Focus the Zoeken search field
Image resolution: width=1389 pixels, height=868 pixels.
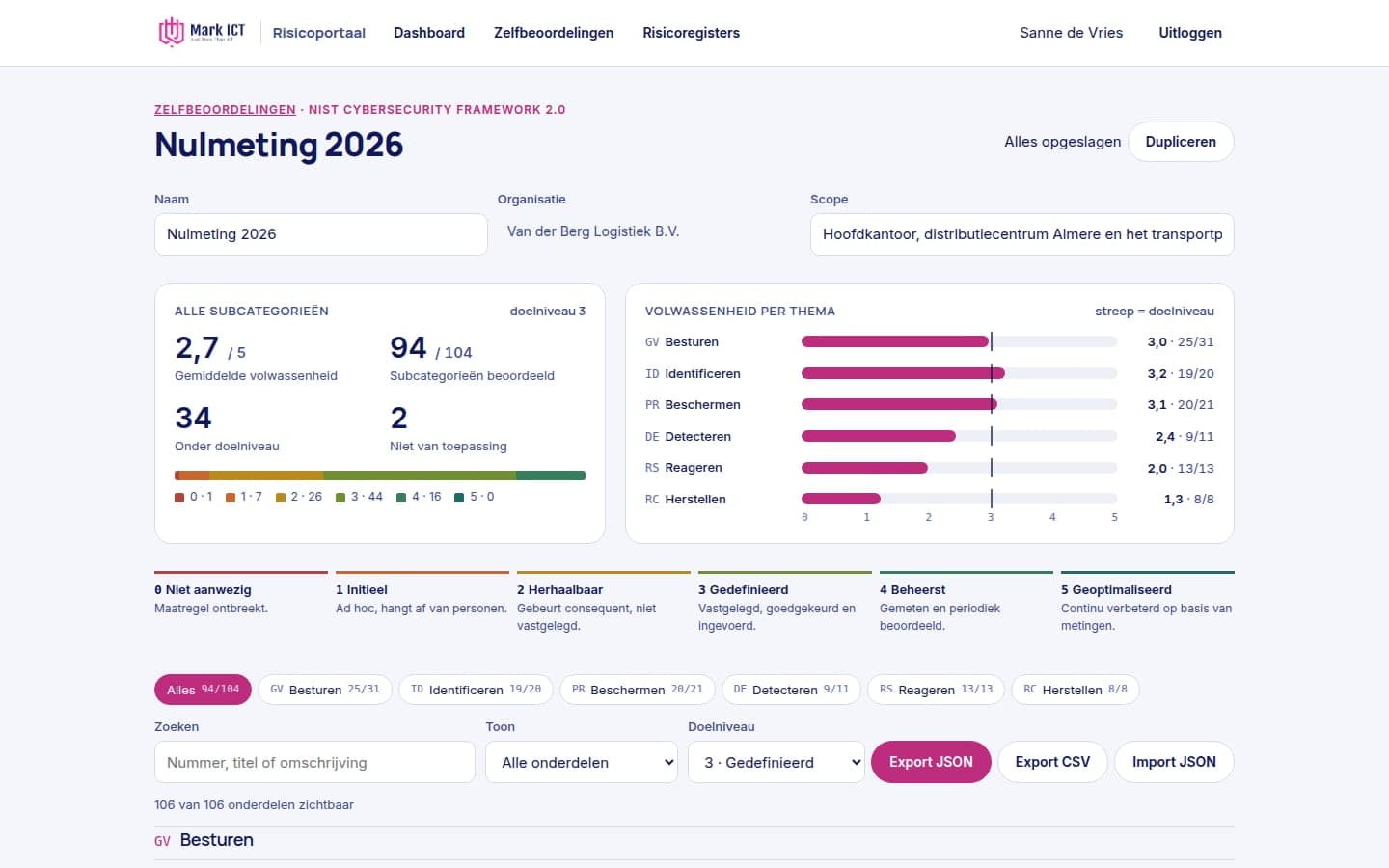coord(314,762)
